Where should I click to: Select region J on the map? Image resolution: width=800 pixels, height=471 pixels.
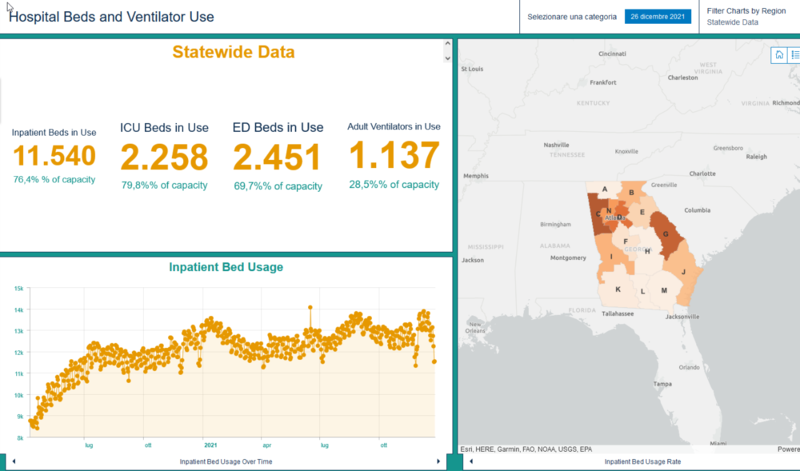(x=683, y=271)
